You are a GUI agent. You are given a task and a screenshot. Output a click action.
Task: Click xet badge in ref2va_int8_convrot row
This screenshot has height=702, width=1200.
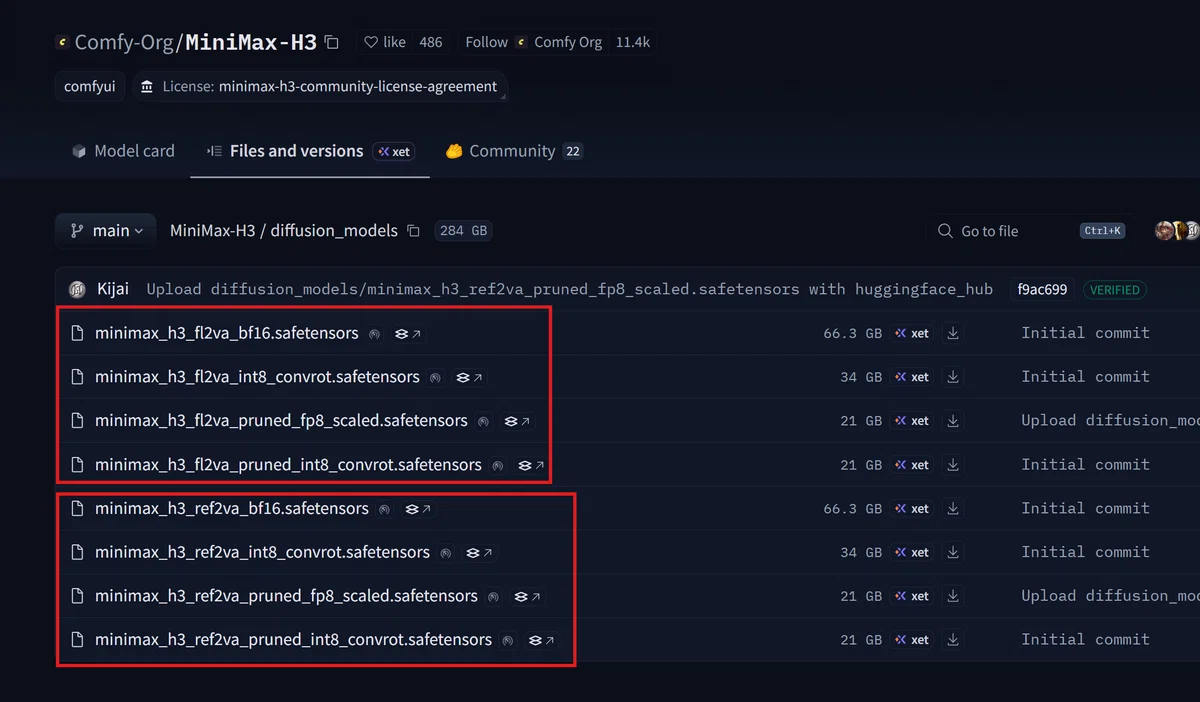coord(912,552)
